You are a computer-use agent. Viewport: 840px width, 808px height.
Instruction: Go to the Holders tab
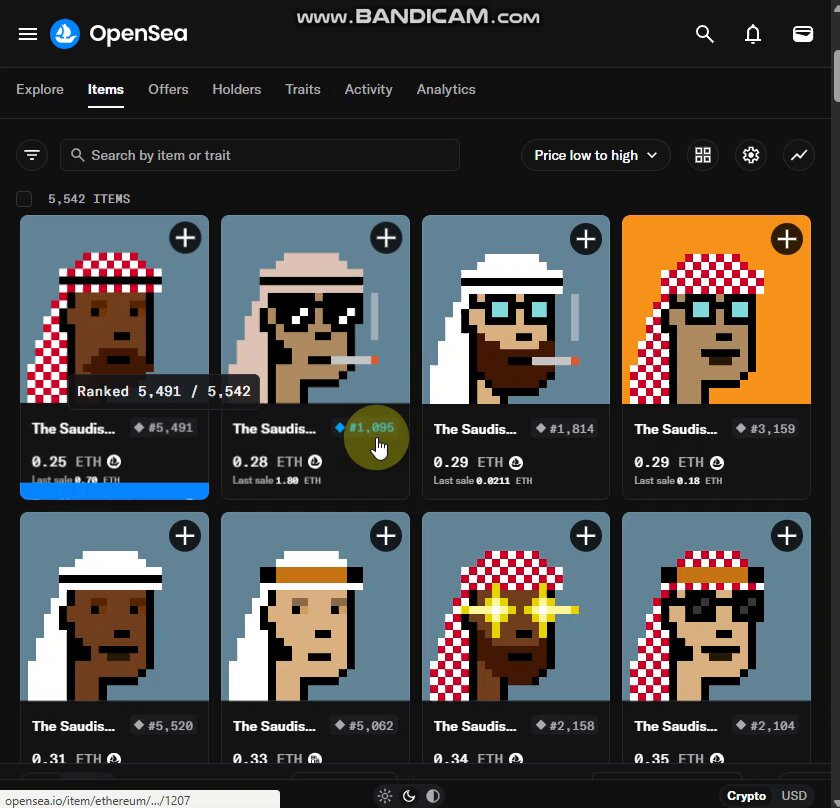point(237,89)
